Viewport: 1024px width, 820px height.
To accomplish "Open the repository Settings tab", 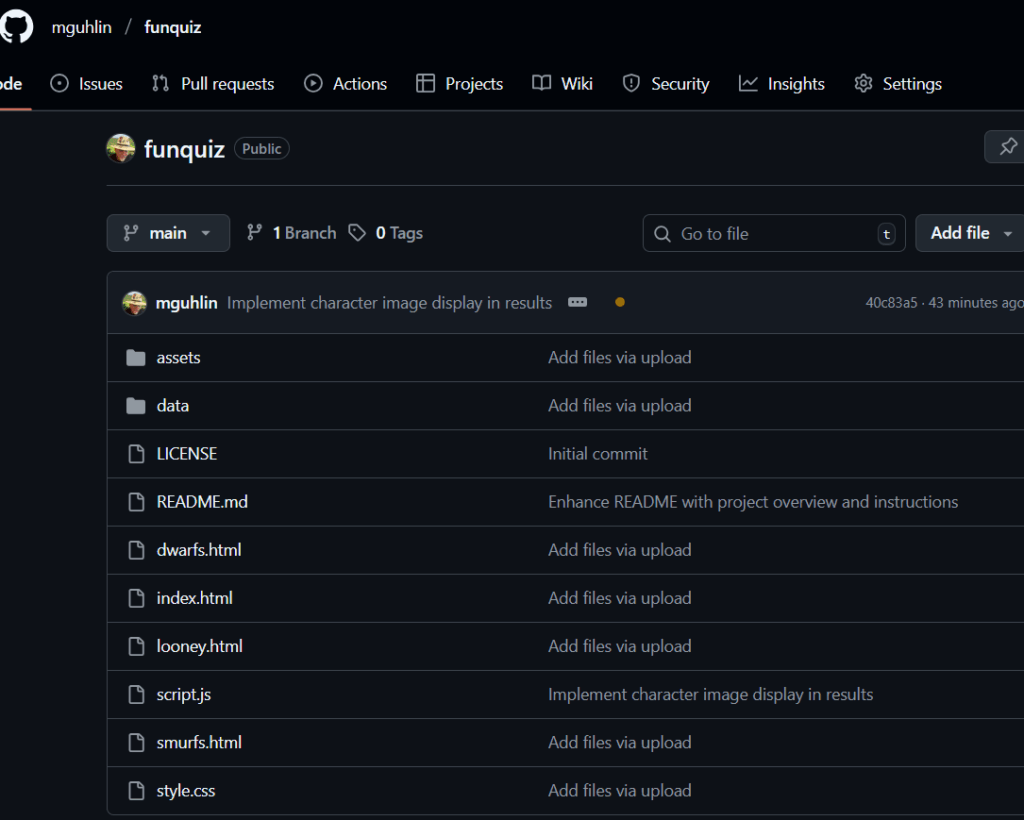I will (x=898, y=84).
